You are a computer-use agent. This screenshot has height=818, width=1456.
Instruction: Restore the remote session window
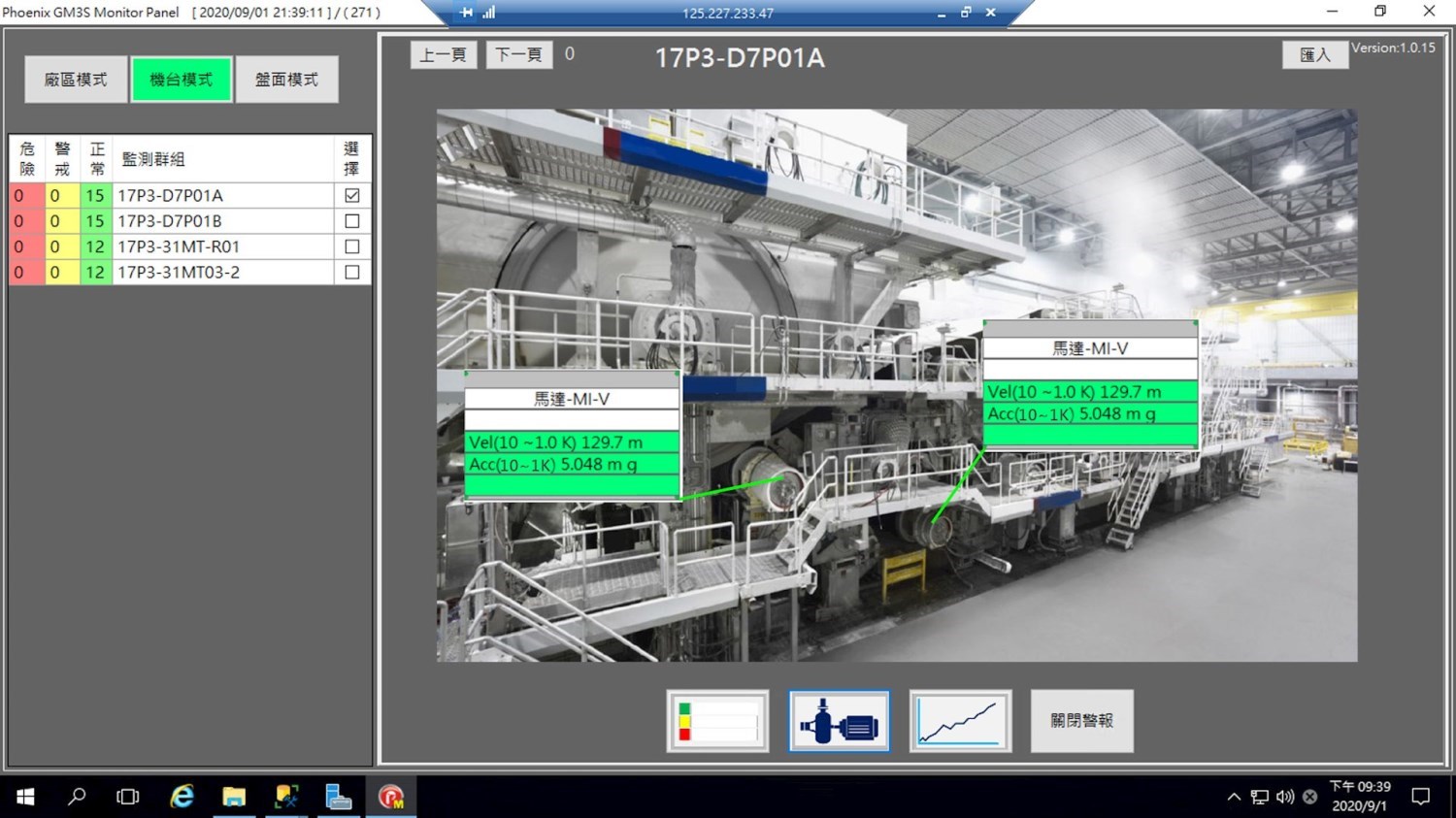966,13
